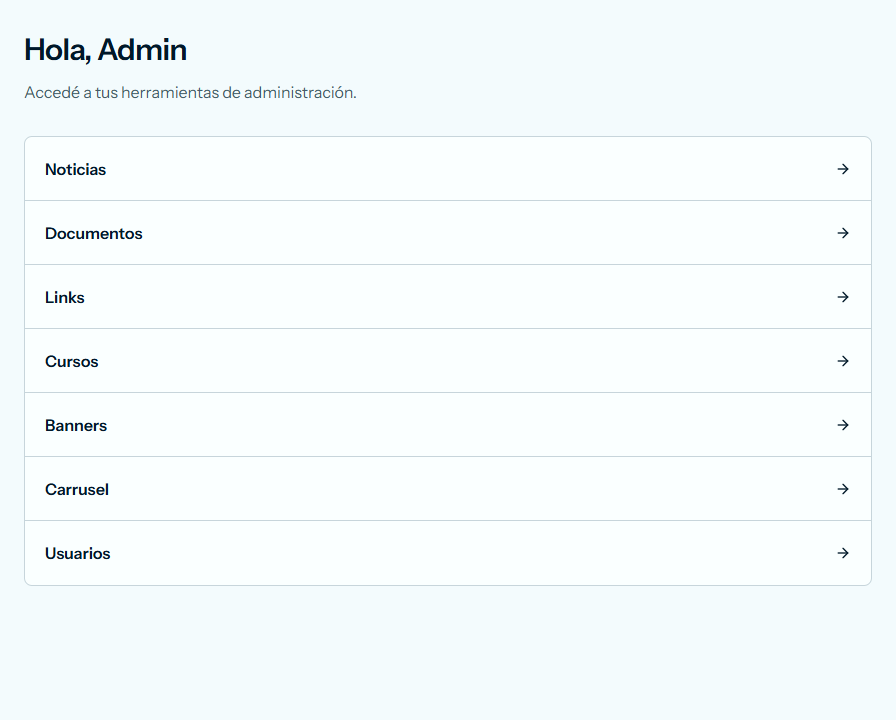896x720 pixels.
Task: Open the Noticias section
Action: (x=448, y=169)
